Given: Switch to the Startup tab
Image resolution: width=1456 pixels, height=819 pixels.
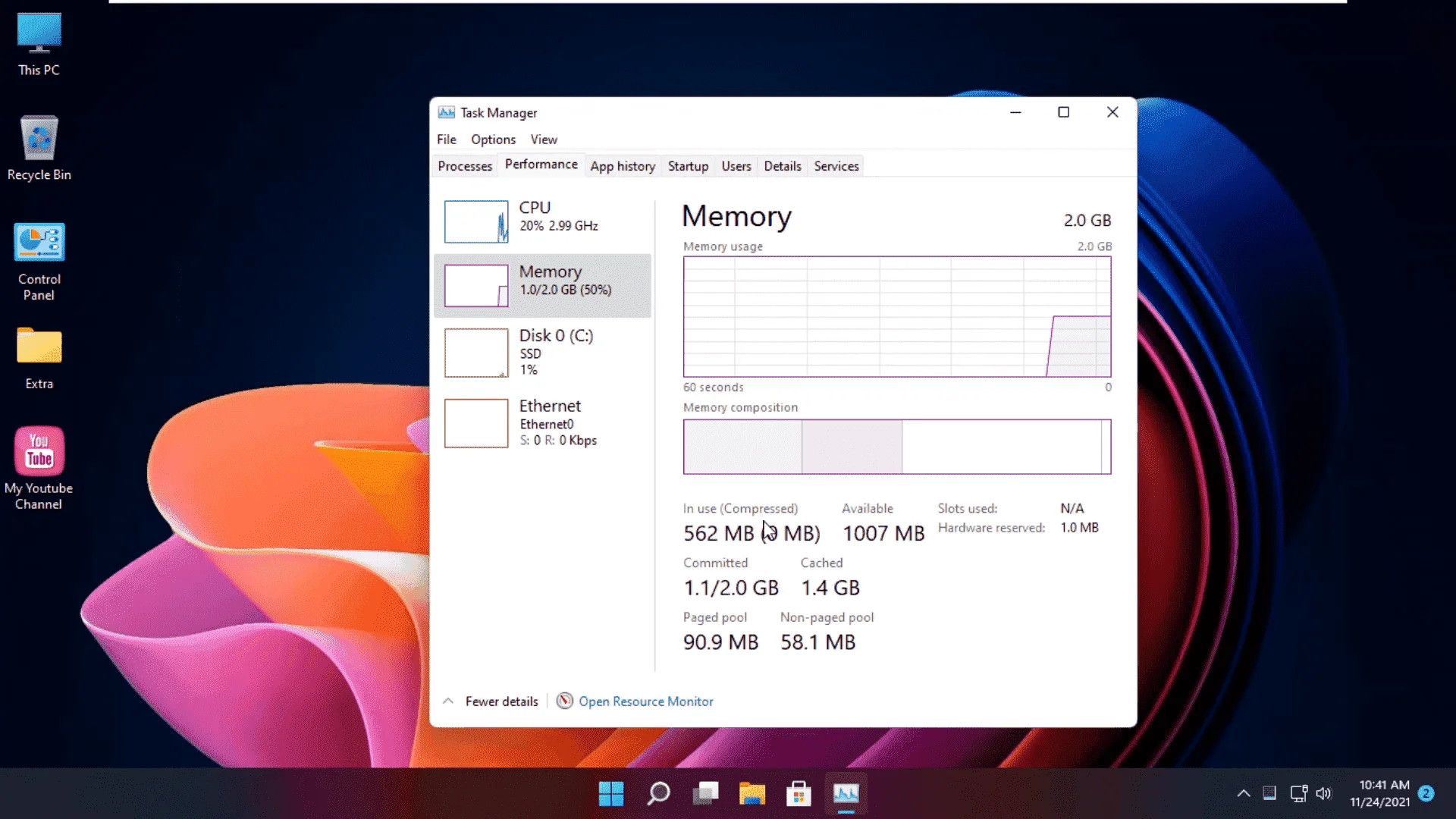Looking at the screenshot, I should (688, 166).
